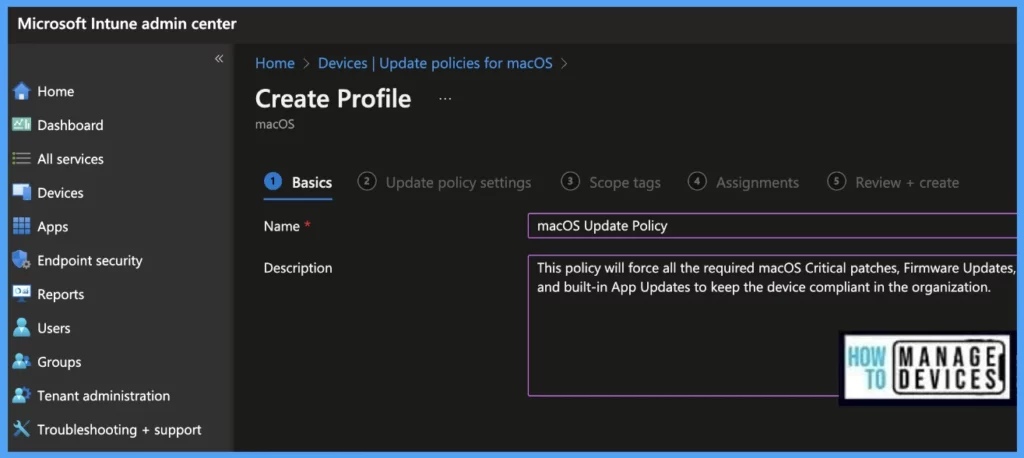1024x458 pixels.
Task: Click the Microsoft Intune admin center title
Action: pos(127,24)
